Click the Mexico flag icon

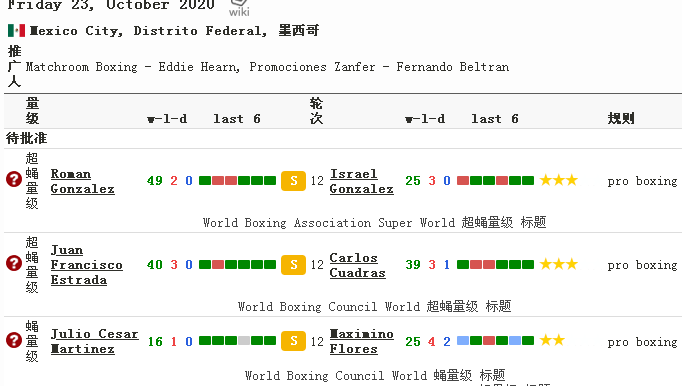pos(17,30)
